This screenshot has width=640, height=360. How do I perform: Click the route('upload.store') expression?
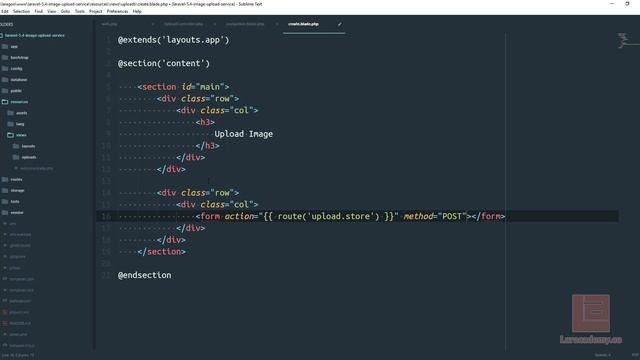329,216
